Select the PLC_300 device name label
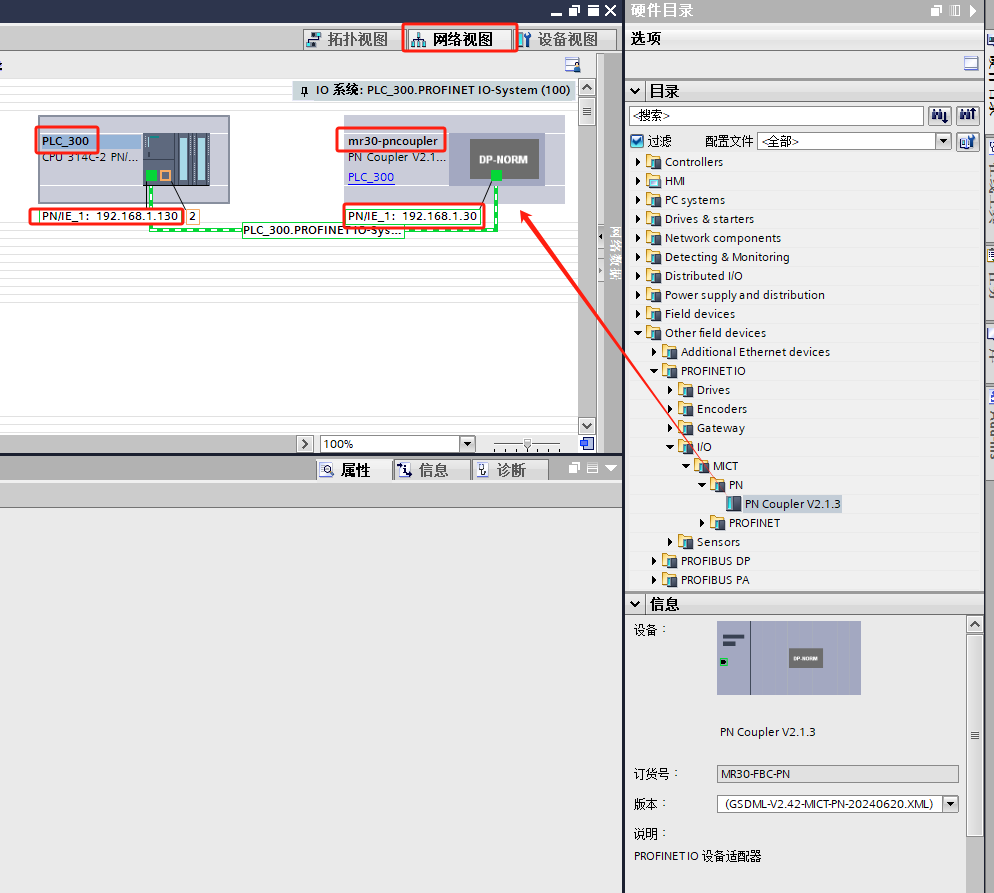Screen dimensions: 994x893 click(x=66, y=141)
